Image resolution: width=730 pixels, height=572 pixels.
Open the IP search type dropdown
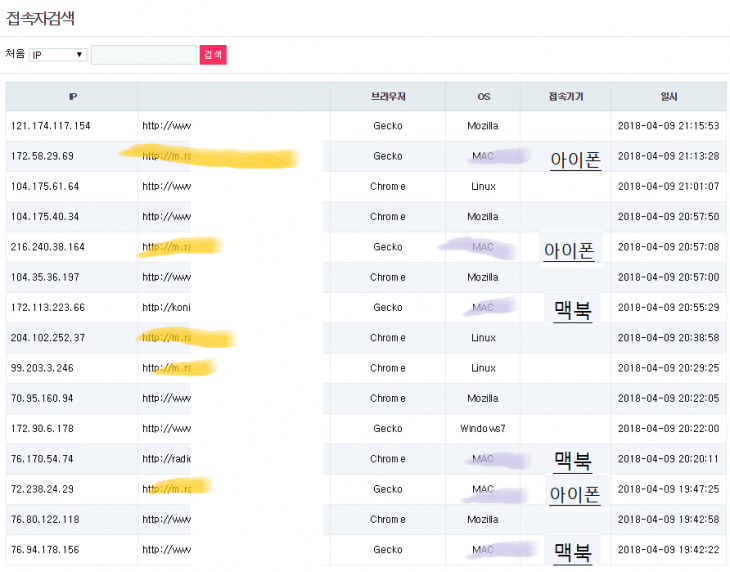[58, 55]
